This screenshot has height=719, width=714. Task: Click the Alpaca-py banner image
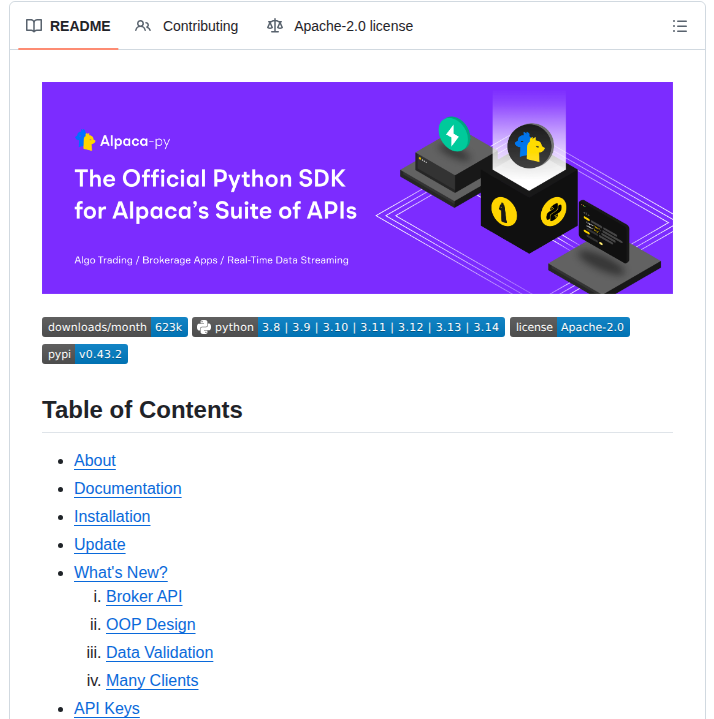[357, 188]
